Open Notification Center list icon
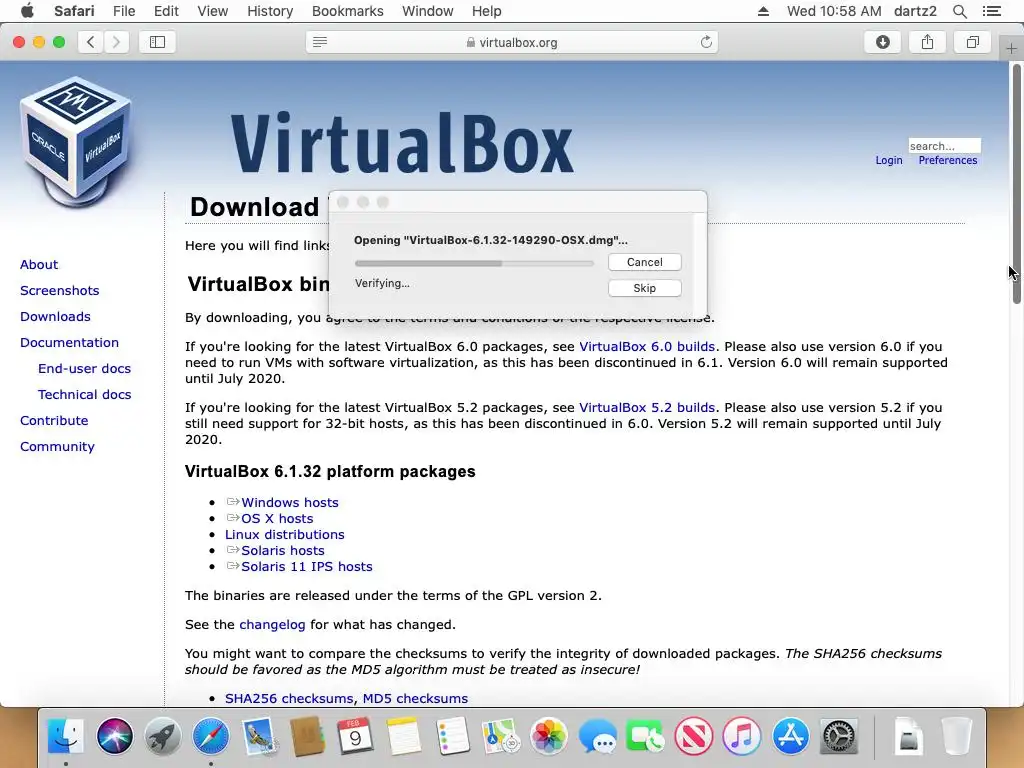This screenshot has width=1024, height=768. click(991, 11)
